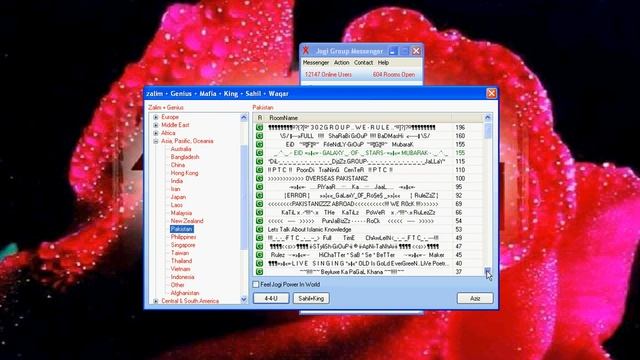Screen dimensions: 640x360
Task: Select Thailand in the country tree
Action: (x=181, y=261)
